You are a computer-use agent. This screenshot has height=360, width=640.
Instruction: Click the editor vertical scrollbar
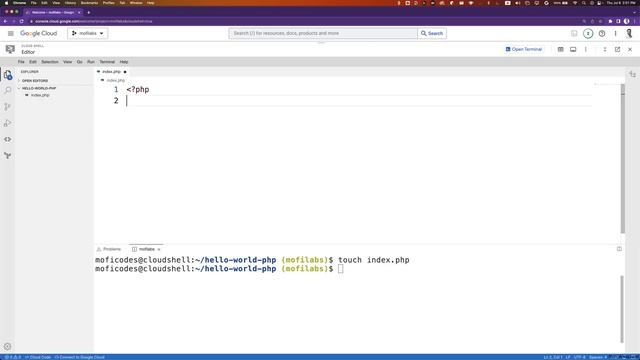[x=623, y=159]
